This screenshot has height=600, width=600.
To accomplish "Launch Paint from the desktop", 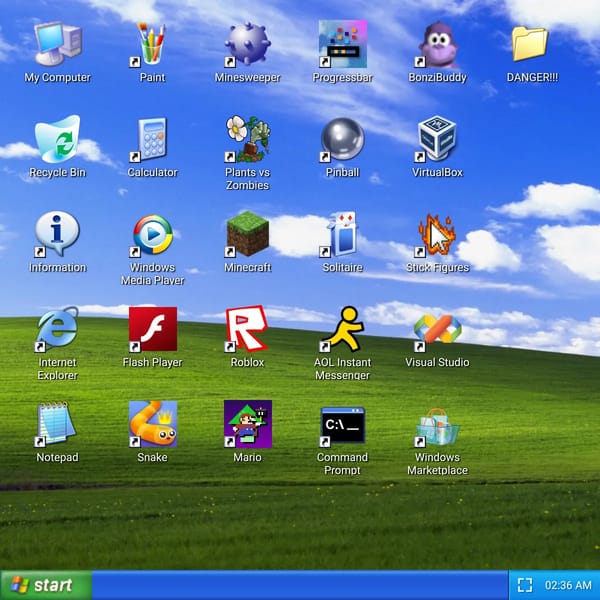I will [152, 44].
